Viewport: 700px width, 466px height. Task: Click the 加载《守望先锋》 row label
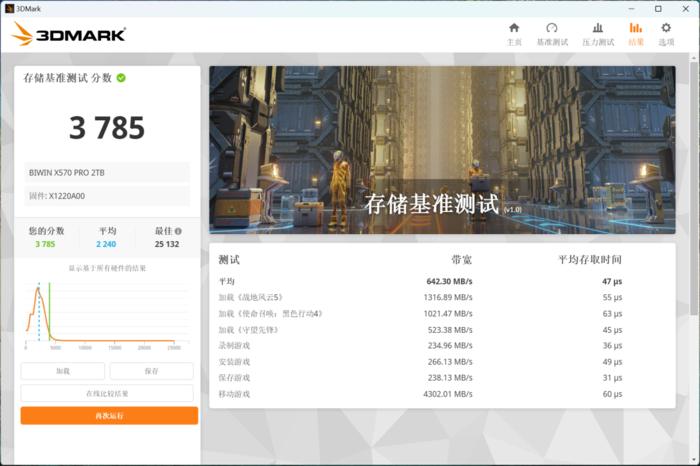(249, 330)
